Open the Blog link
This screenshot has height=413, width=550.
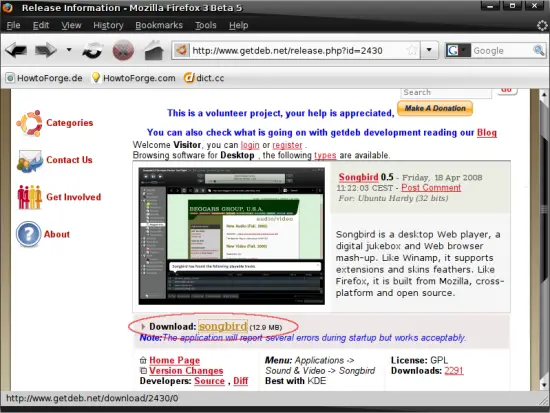coord(487,133)
